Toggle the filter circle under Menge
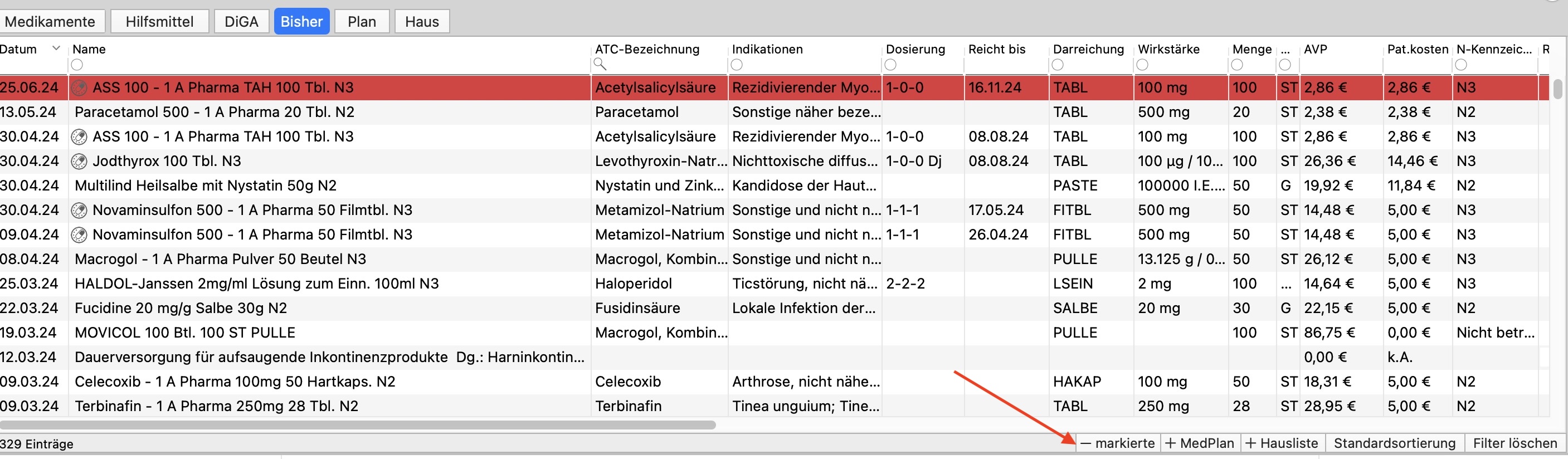Viewport: 1568px width, 459px height. [1237, 65]
